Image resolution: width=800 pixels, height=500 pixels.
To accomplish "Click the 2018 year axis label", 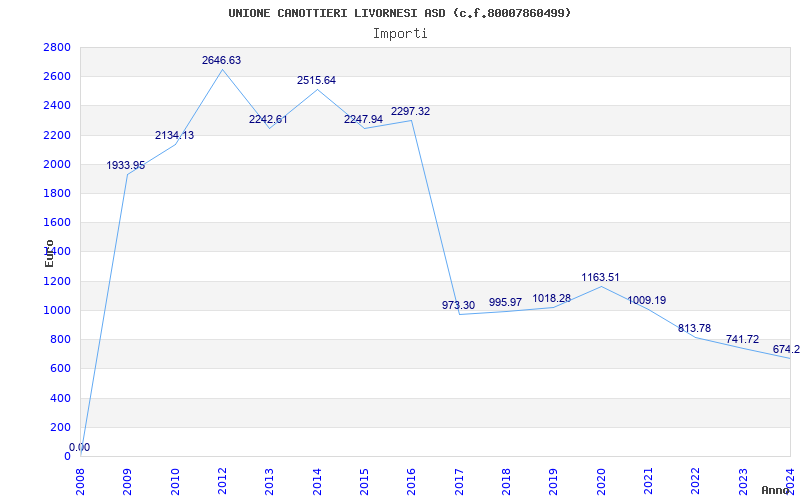I will tap(506, 482).
